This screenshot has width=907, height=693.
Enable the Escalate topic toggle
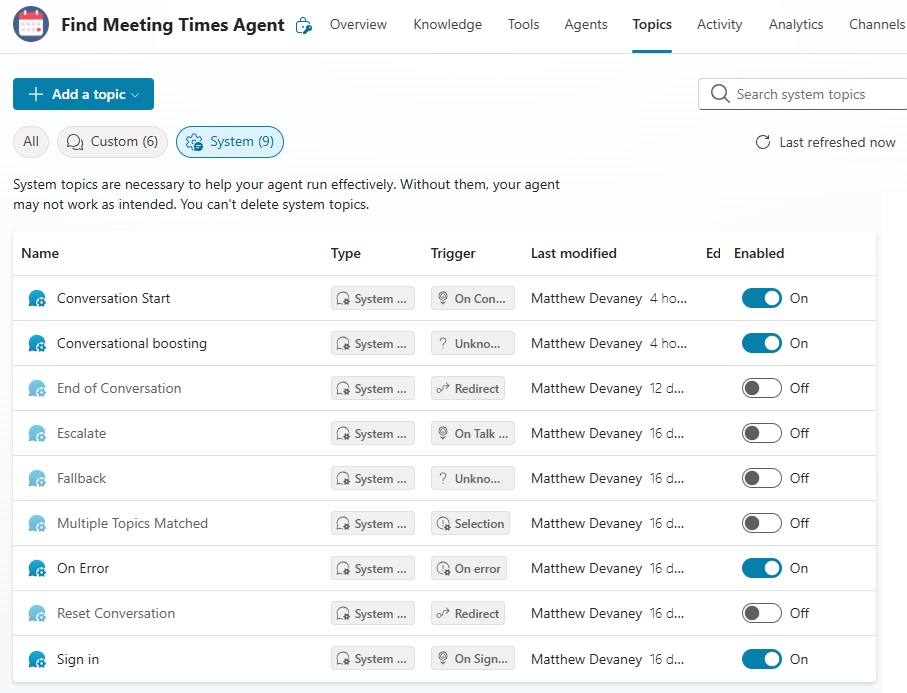click(x=761, y=433)
